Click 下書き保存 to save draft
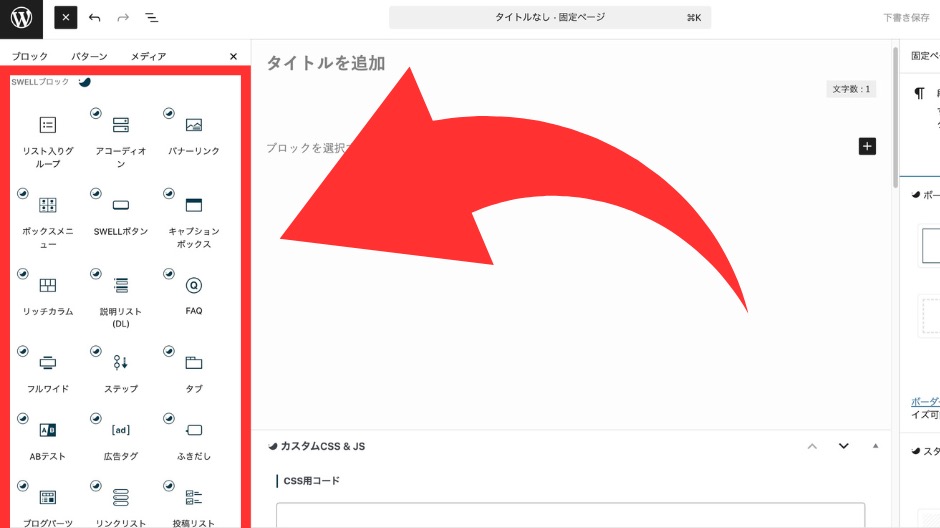 tap(906, 17)
